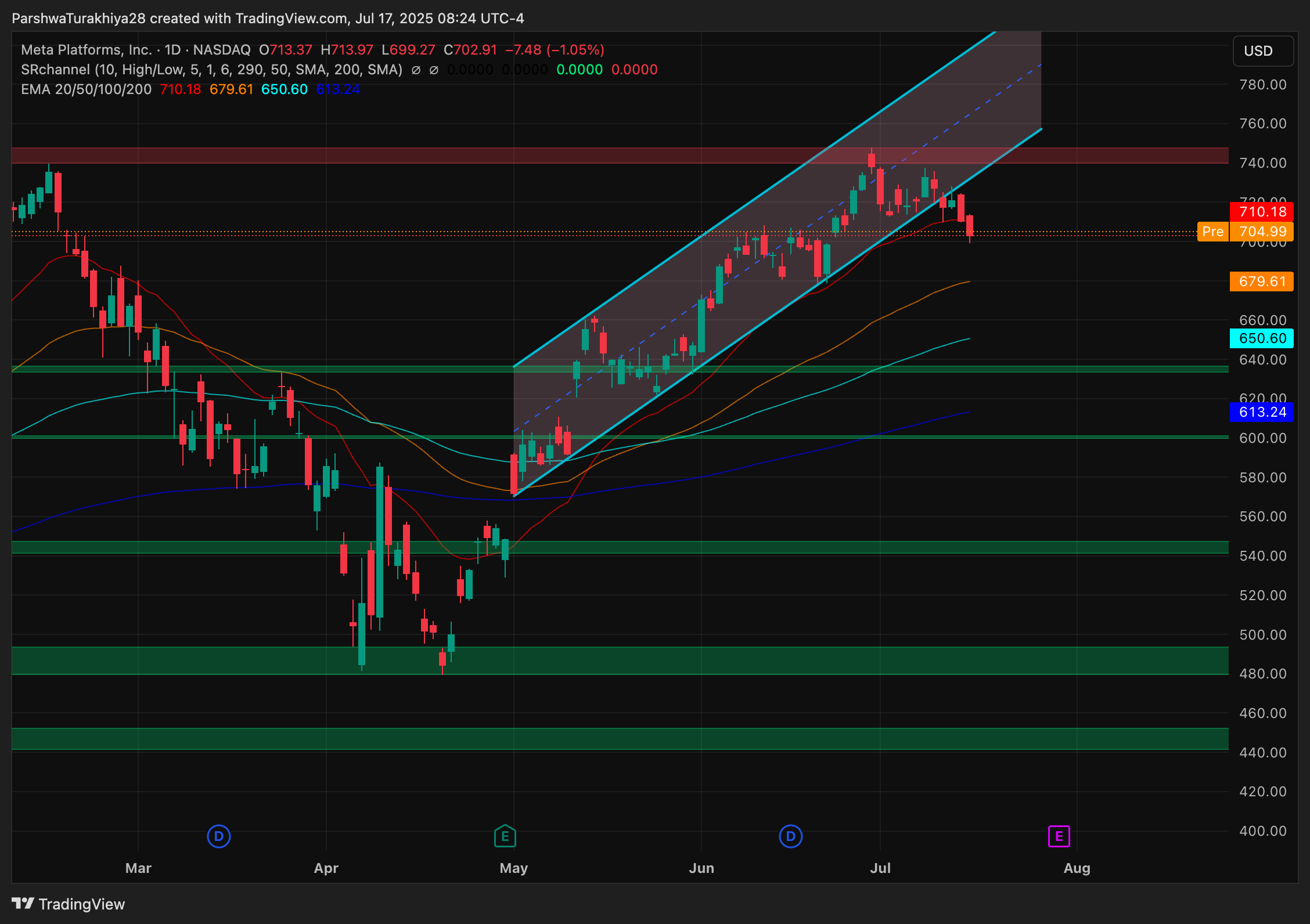This screenshot has height=924, width=1310.
Task: Click the orange 679.61 EMA price label
Action: (1261, 281)
